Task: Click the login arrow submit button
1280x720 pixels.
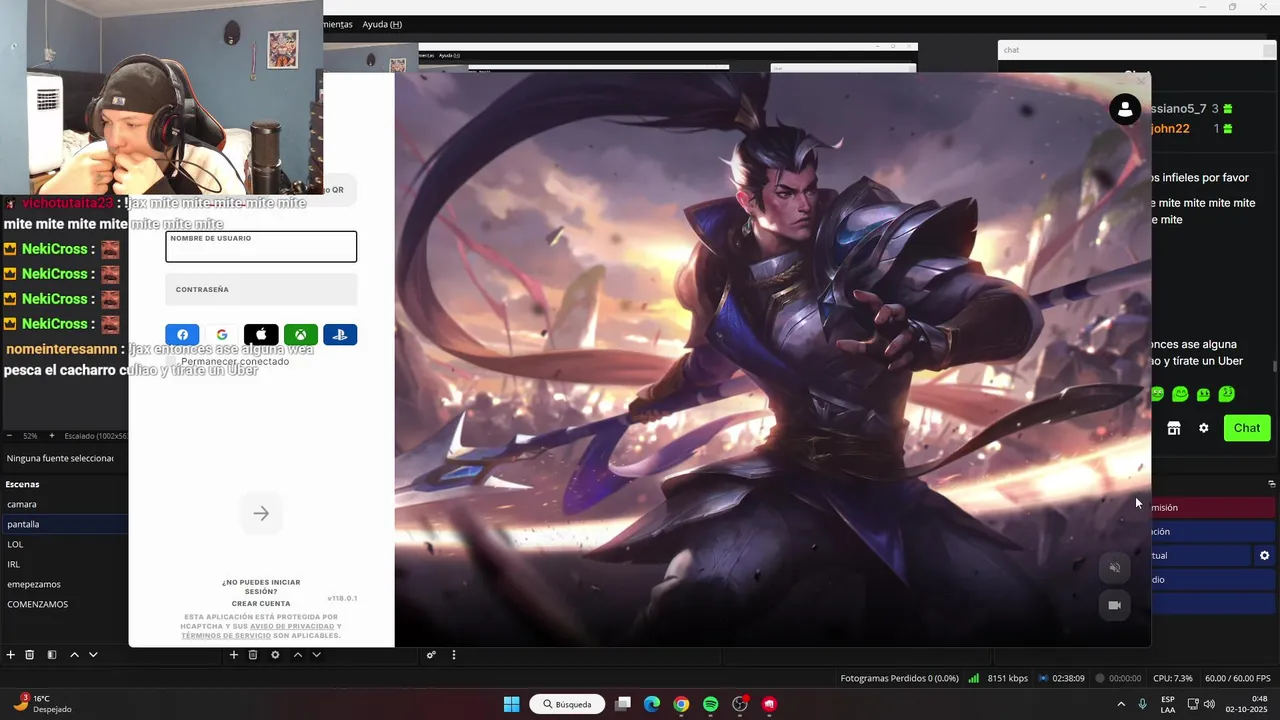Action: pyautogui.click(x=261, y=514)
